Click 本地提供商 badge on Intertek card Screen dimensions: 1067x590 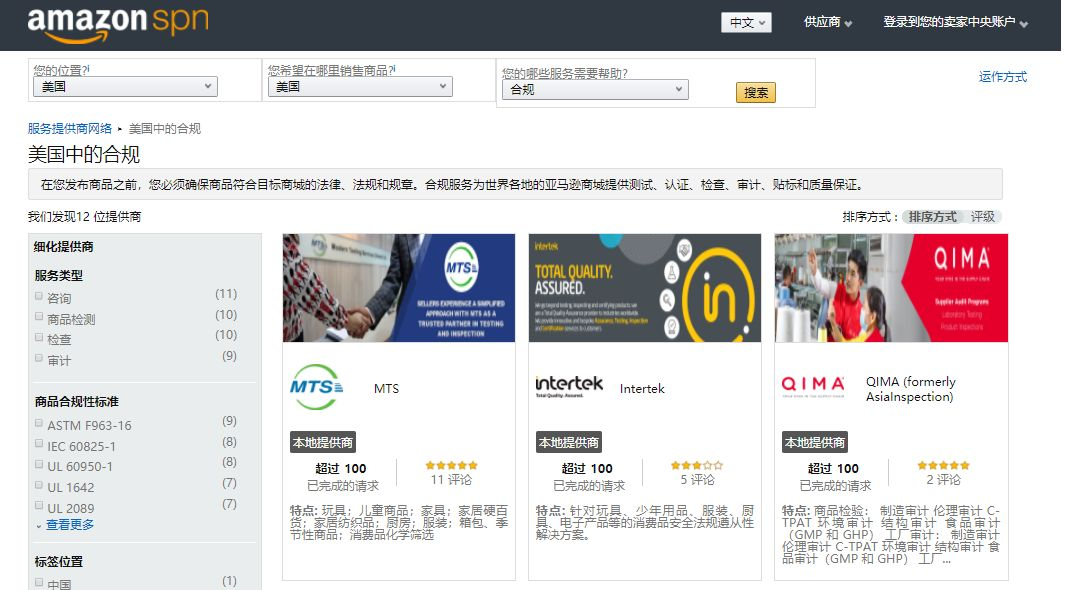click(x=569, y=442)
